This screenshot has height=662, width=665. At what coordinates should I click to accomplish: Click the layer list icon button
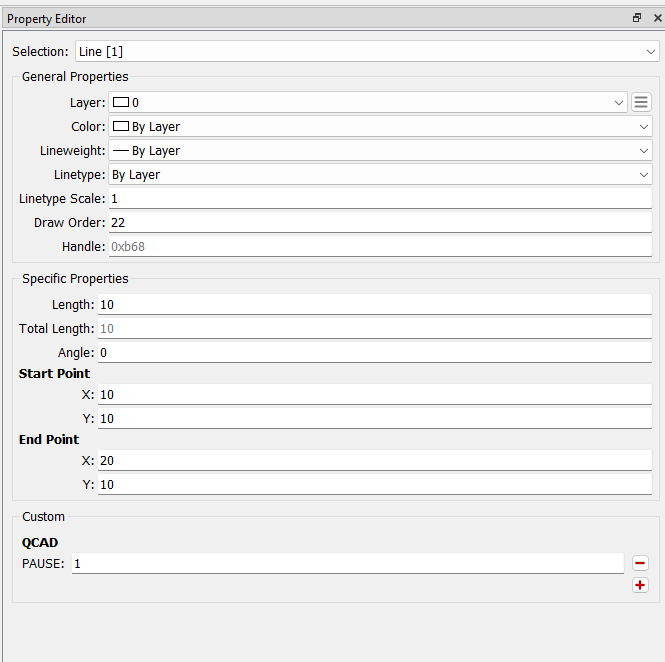pyautogui.click(x=641, y=102)
